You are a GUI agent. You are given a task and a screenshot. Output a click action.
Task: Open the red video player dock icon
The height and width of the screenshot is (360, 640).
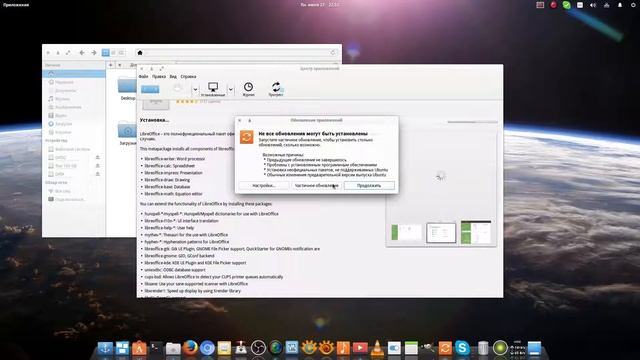coord(360,348)
